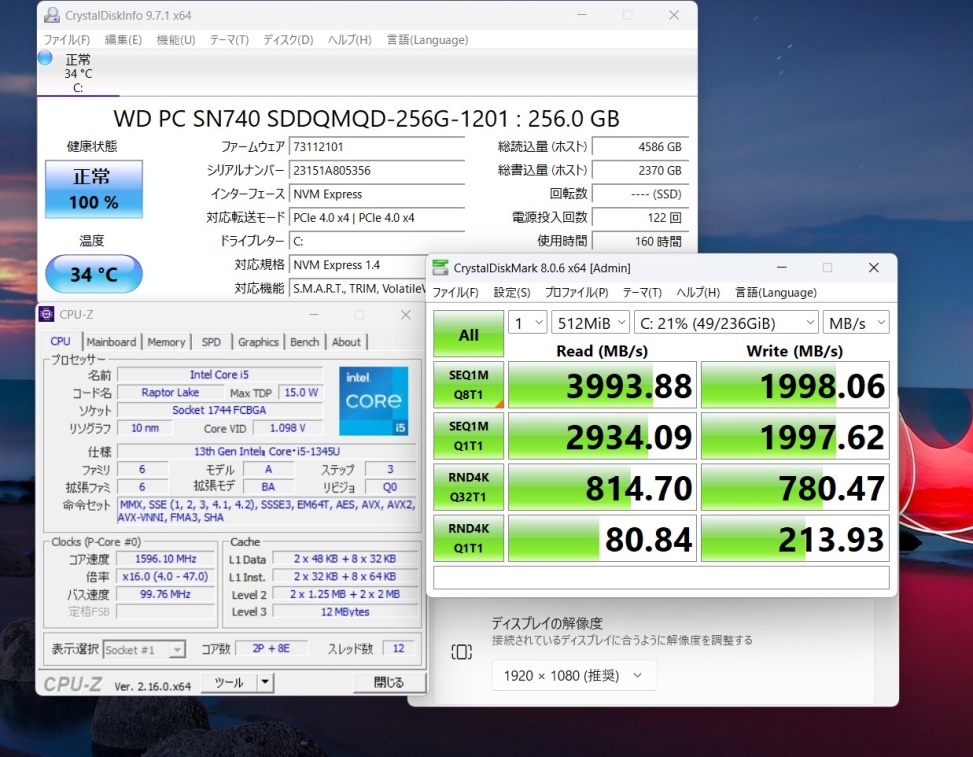Click the CrystalDiskInfo app icon in title bar

[x=52, y=15]
